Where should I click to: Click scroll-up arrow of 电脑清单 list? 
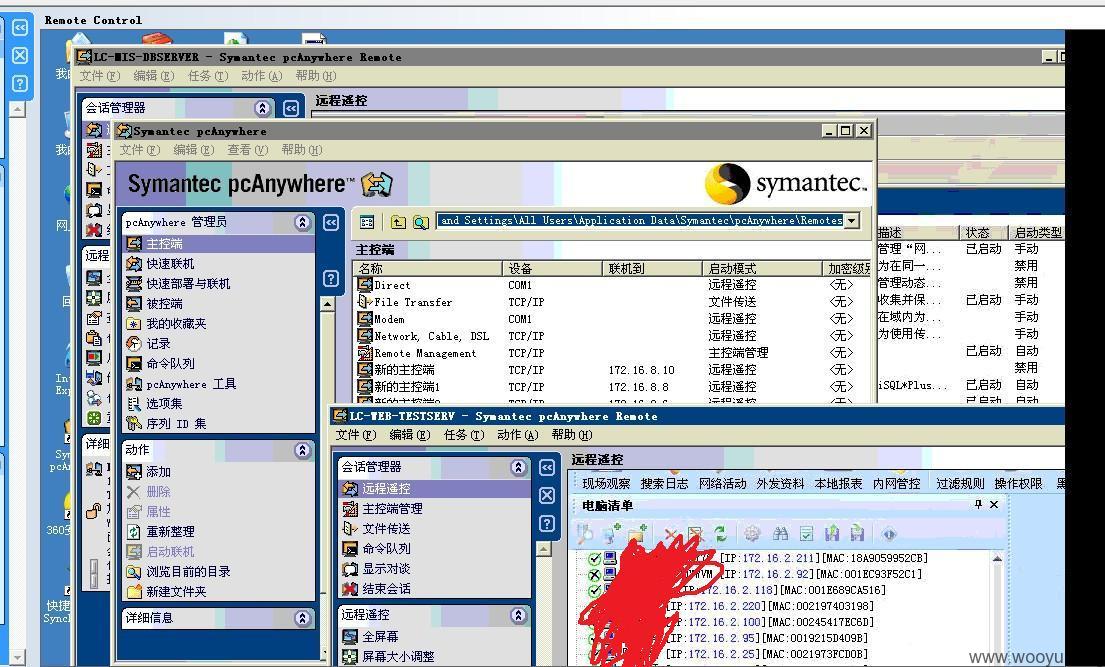tap(997, 558)
